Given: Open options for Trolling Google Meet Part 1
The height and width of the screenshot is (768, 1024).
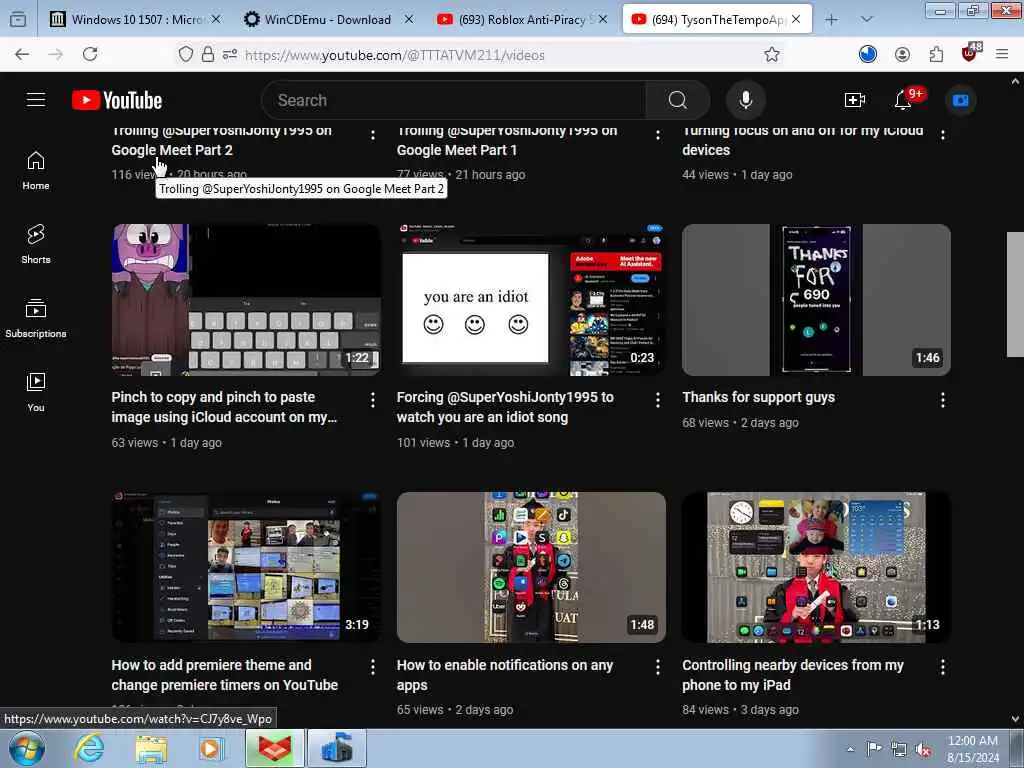Looking at the screenshot, I should point(658,135).
